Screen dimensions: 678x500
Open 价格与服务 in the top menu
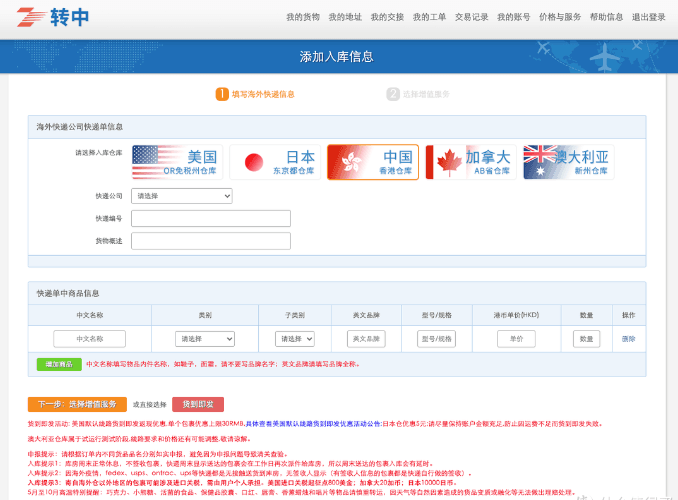click(560, 17)
